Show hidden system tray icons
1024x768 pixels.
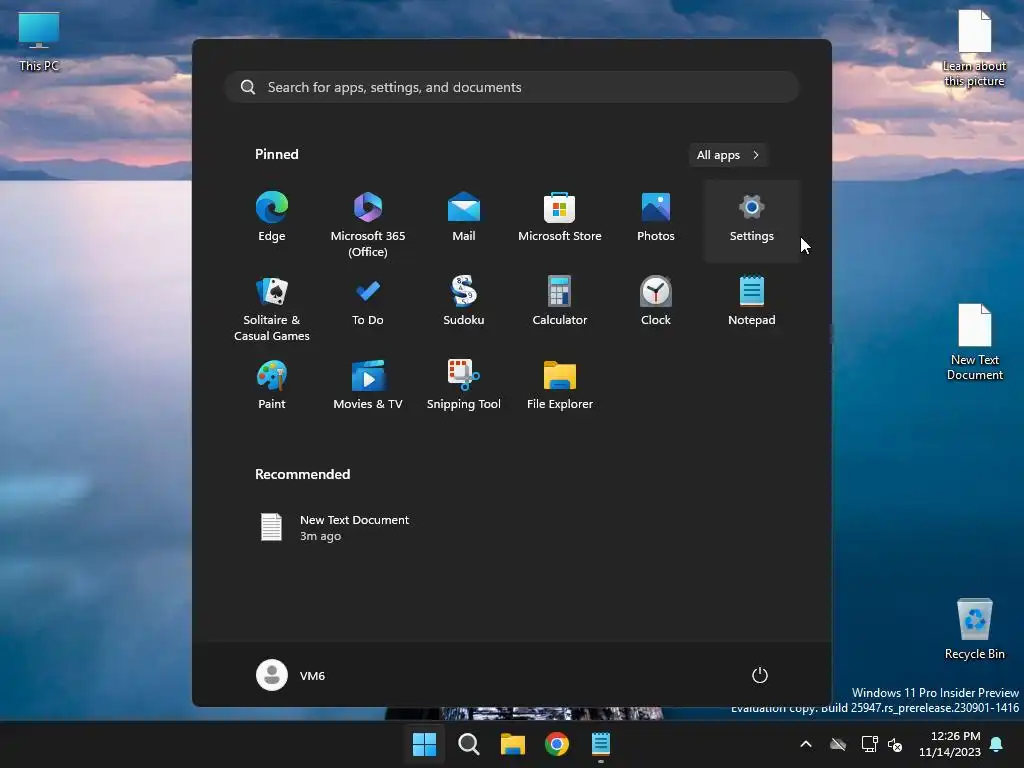(x=806, y=744)
